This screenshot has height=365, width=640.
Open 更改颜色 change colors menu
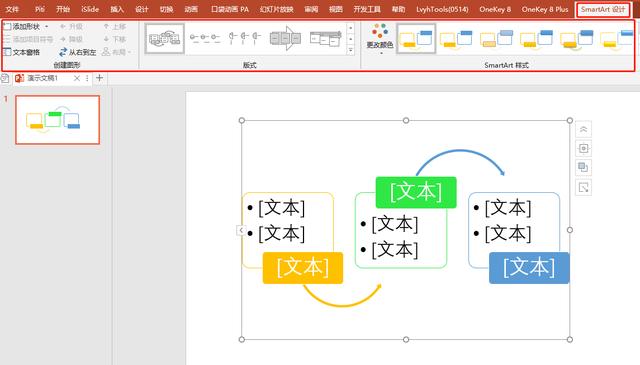tap(380, 38)
